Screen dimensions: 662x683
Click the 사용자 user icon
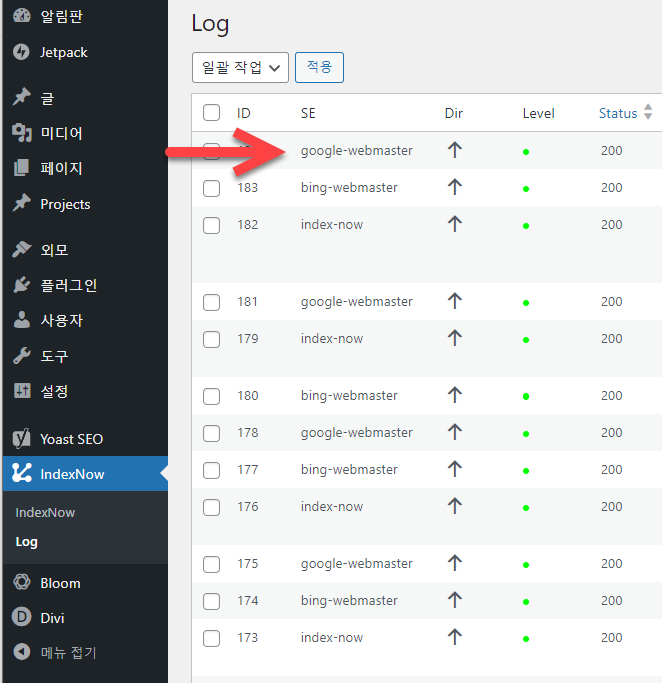(x=21, y=320)
